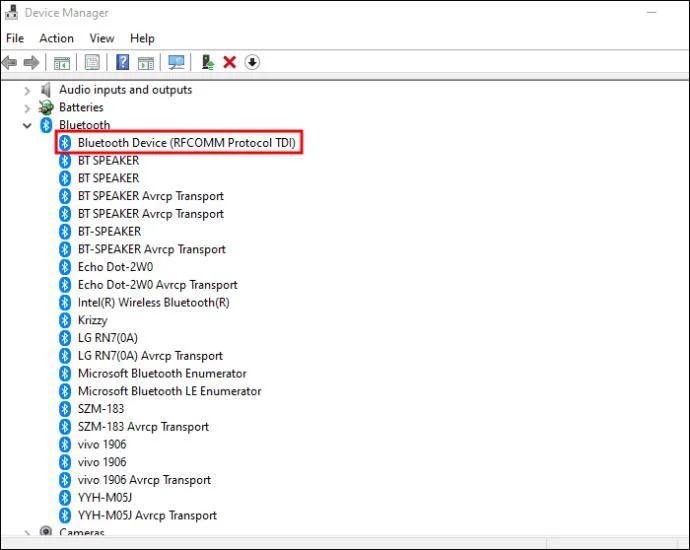Image resolution: width=690 pixels, height=550 pixels.
Task: Click the Audio inputs and outputs label
Action: click(125, 90)
